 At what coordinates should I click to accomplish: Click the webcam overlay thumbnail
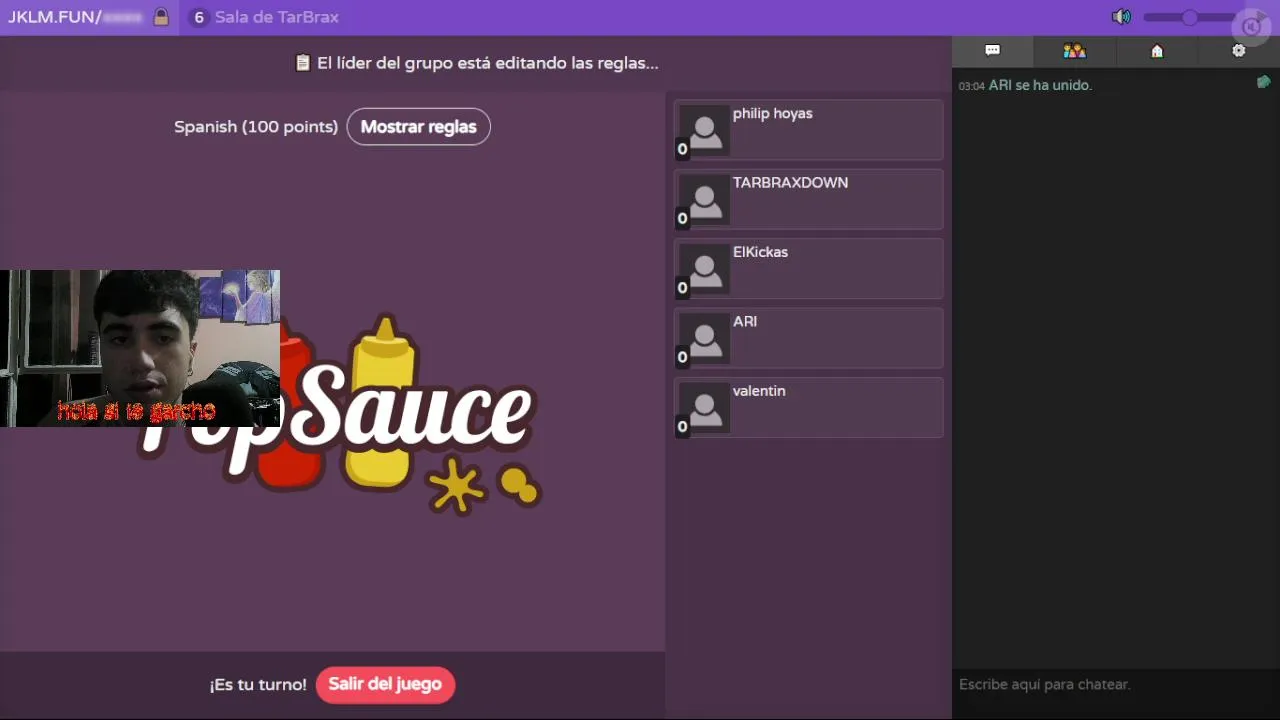pyautogui.click(x=140, y=348)
